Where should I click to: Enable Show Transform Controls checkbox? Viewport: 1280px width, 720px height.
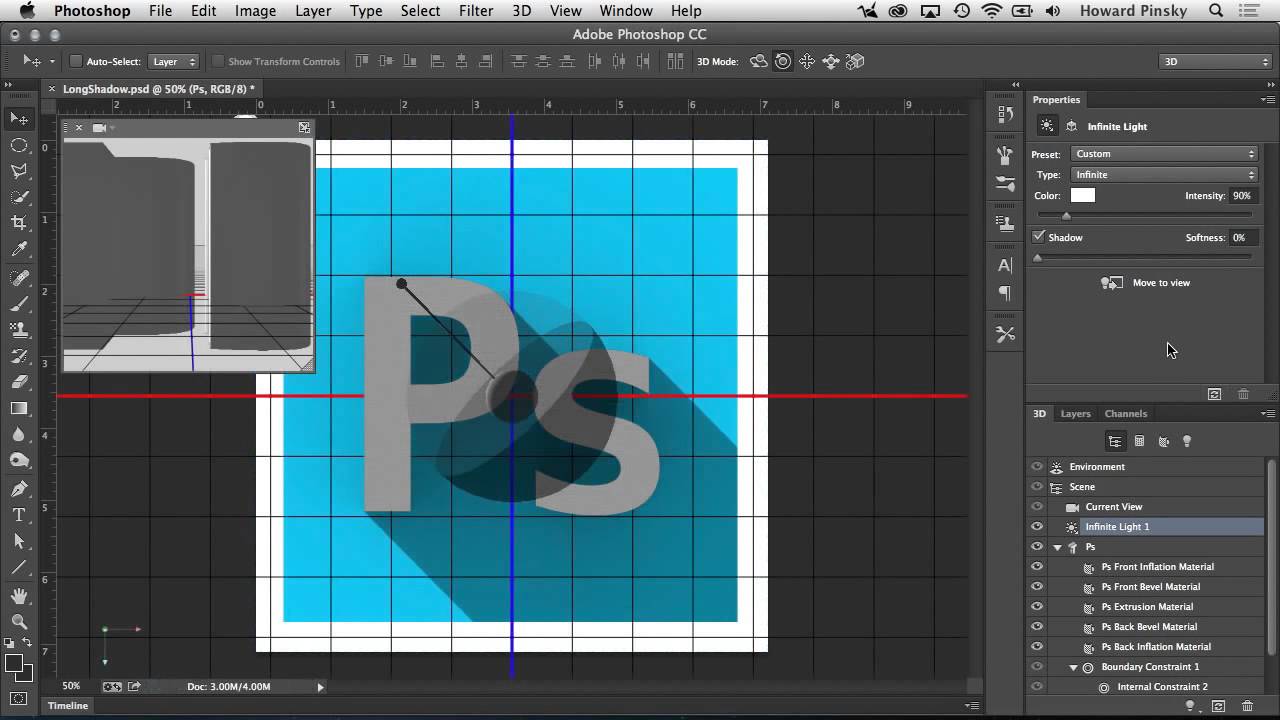coord(217,61)
